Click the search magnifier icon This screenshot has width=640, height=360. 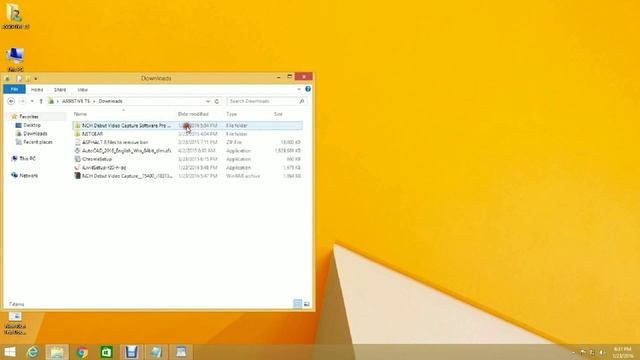pos(302,101)
